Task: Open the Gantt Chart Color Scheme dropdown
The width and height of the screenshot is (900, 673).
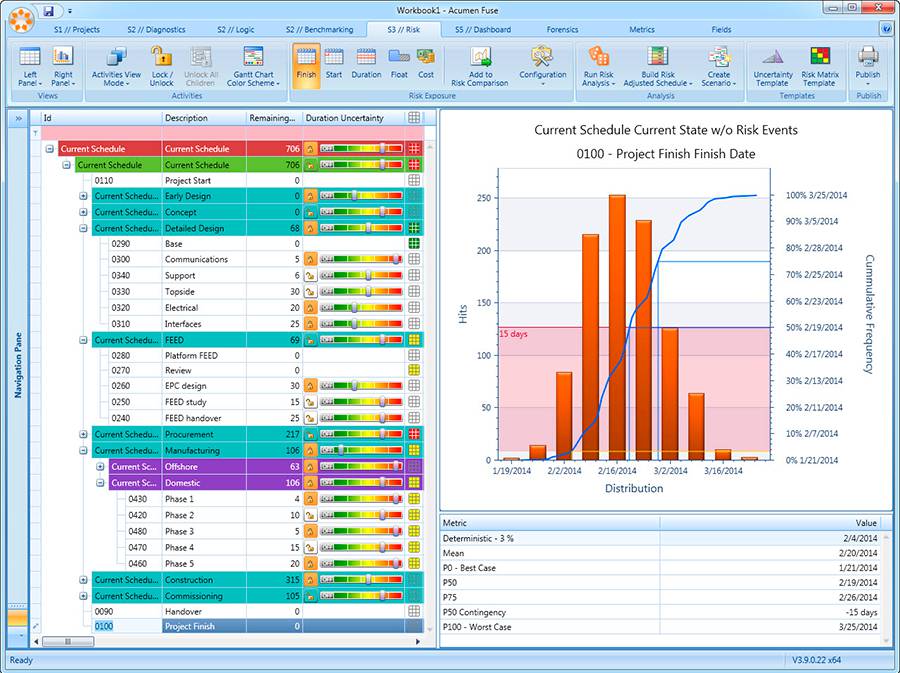Action: tap(253, 66)
